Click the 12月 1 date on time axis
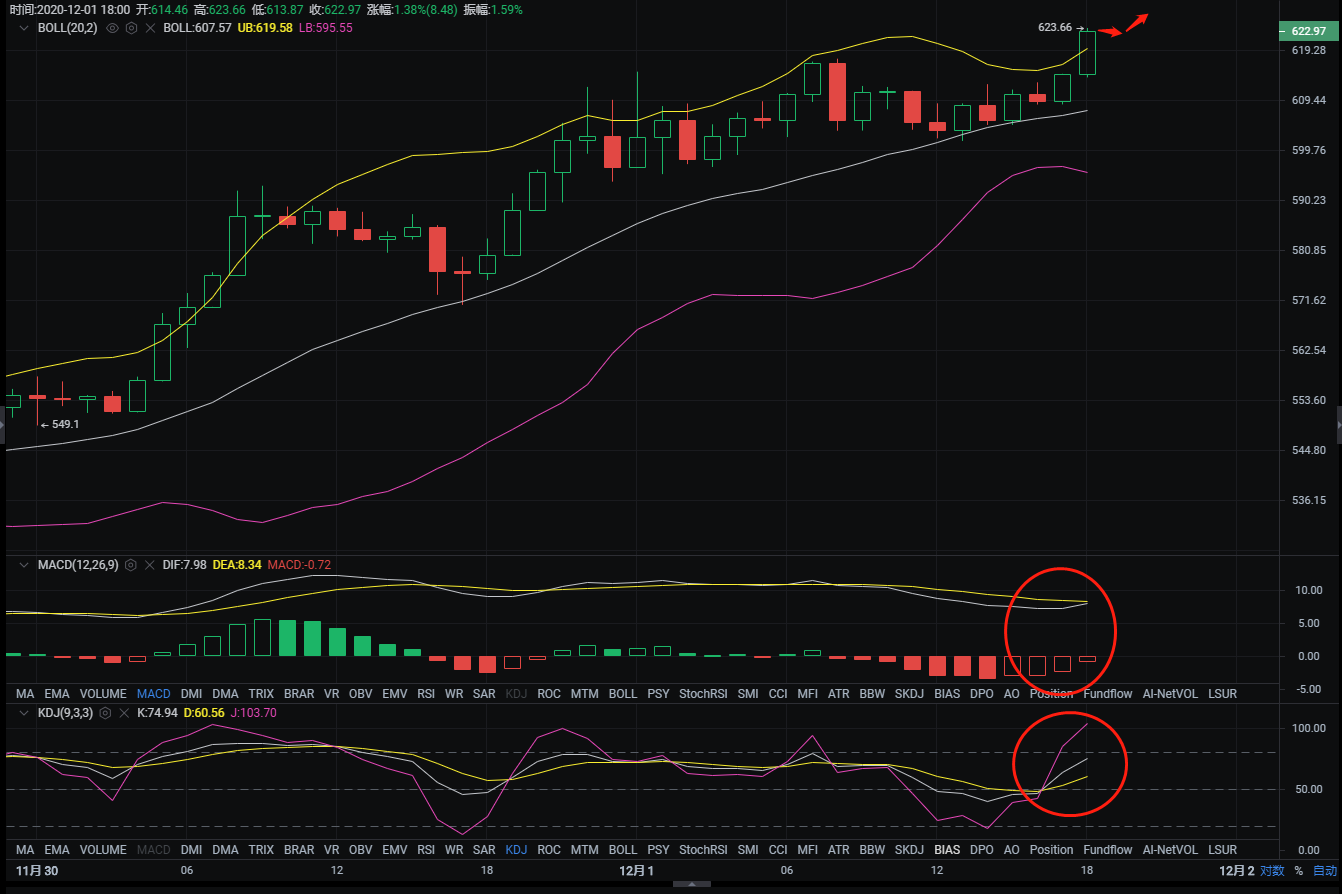The image size is (1342, 894). (x=636, y=871)
